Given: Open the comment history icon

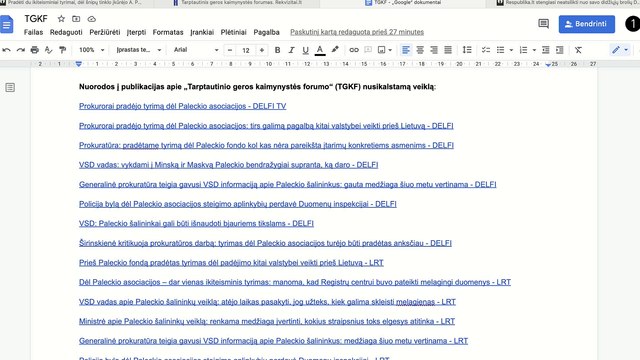Looking at the screenshot, I should pos(543,24).
